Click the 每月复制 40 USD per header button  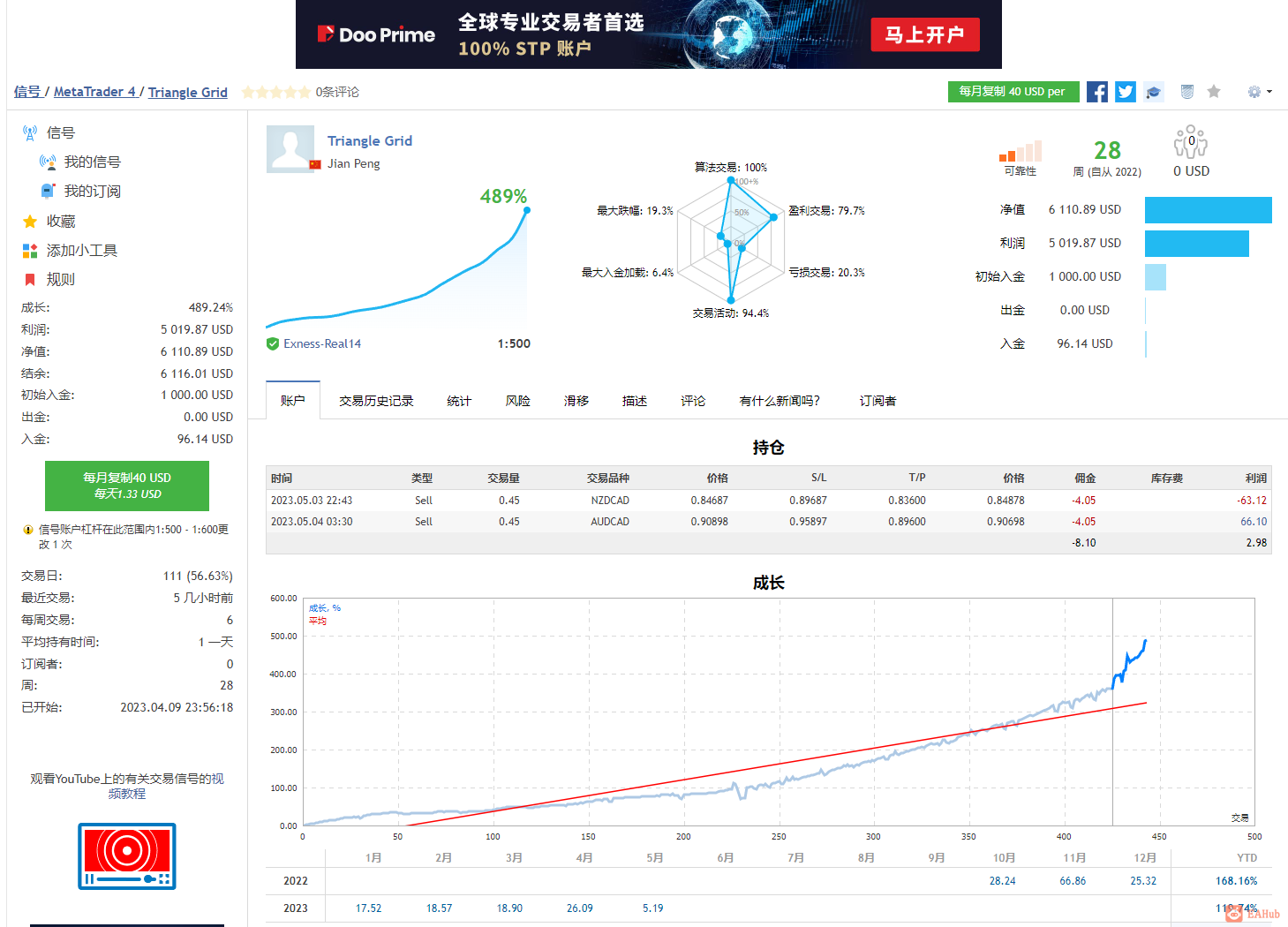(x=1013, y=92)
